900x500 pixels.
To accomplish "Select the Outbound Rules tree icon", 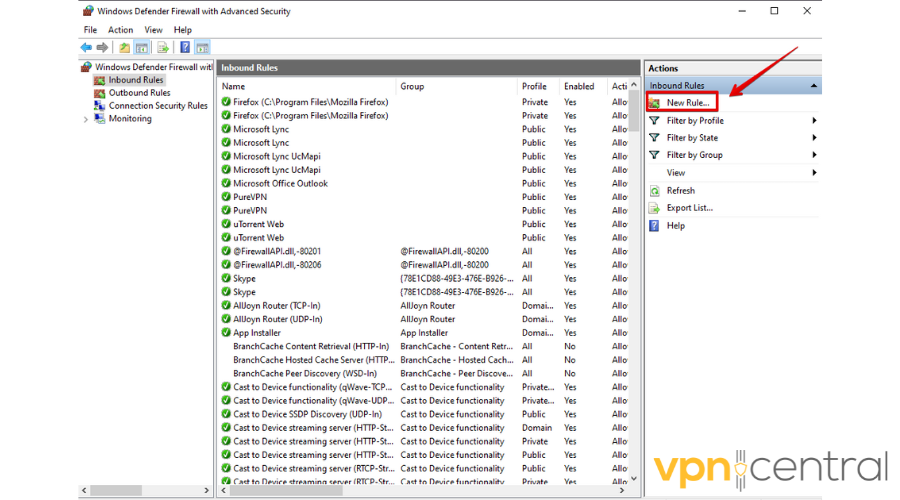I will (100, 93).
